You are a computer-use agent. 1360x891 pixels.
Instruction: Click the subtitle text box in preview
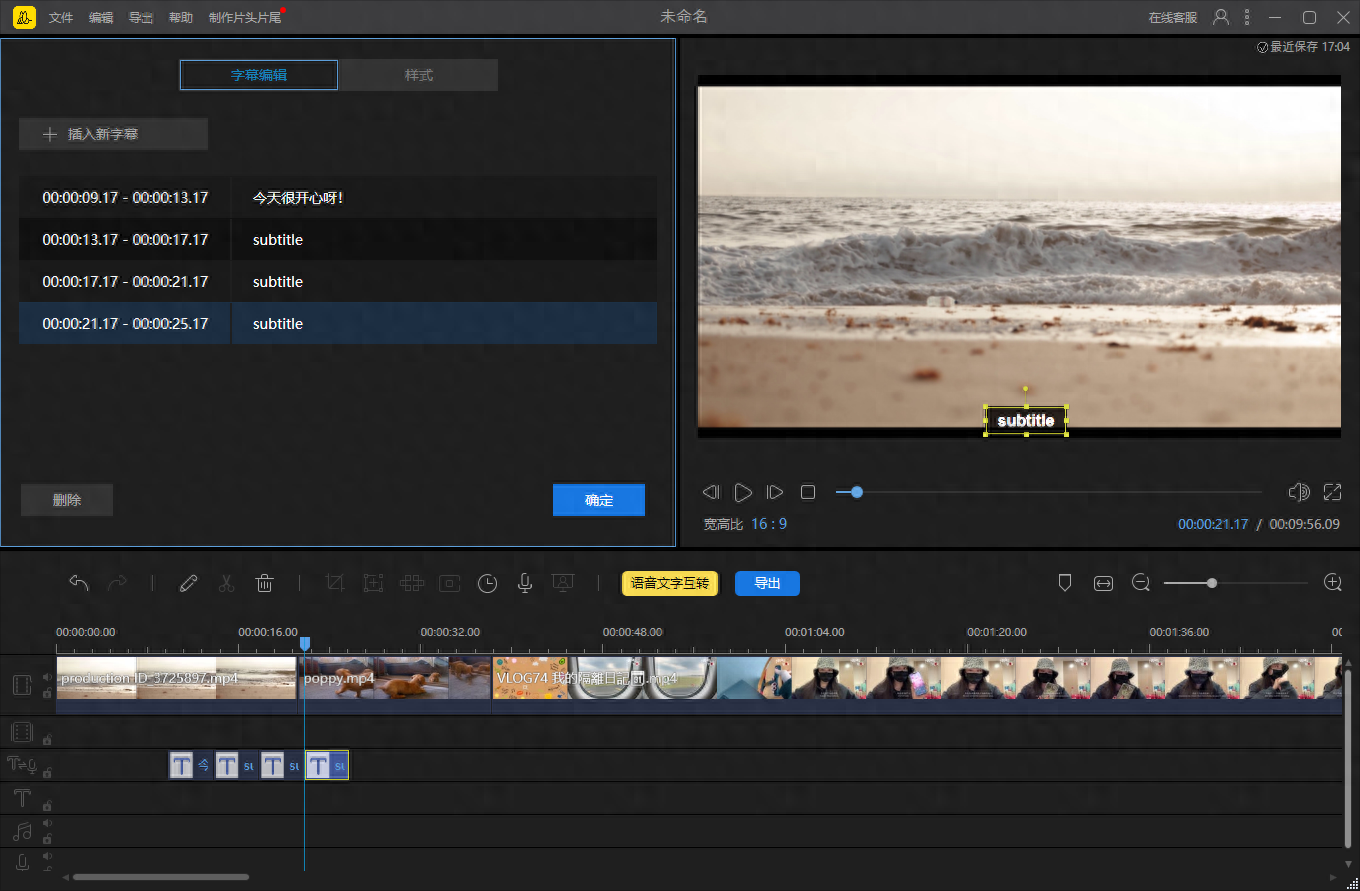pyautogui.click(x=1026, y=421)
